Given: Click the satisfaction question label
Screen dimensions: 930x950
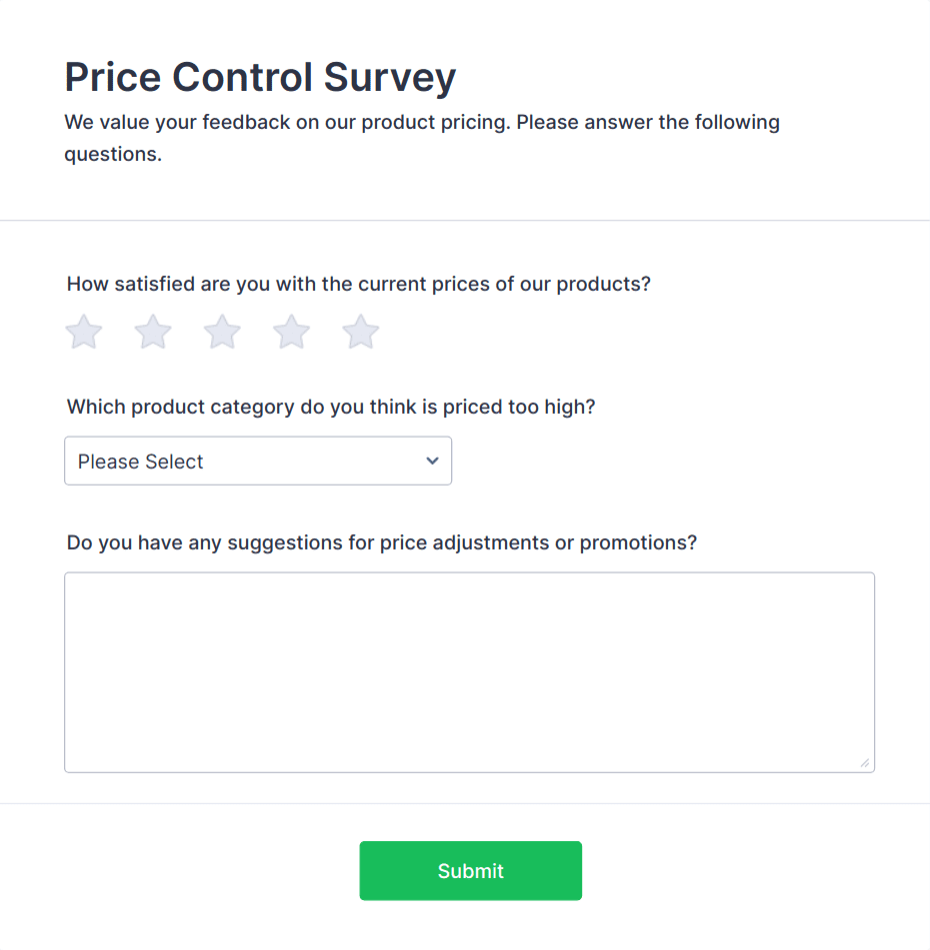Looking at the screenshot, I should 358,284.
